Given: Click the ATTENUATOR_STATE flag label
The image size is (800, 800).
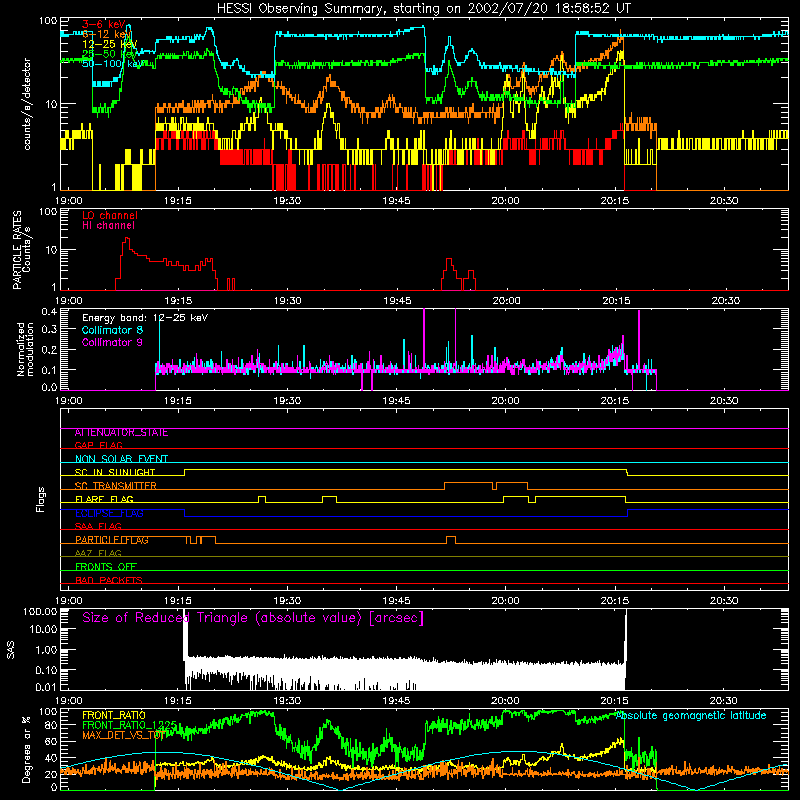Looking at the screenshot, I should coord(121,433).
